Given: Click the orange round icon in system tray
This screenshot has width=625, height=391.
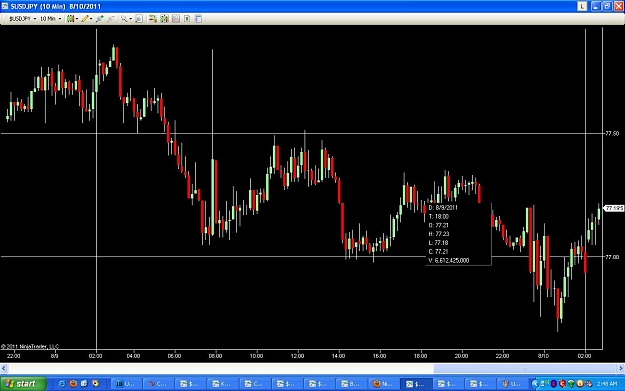Looking at the screenshot, I should pyautogui.click(x=580, y=383).
